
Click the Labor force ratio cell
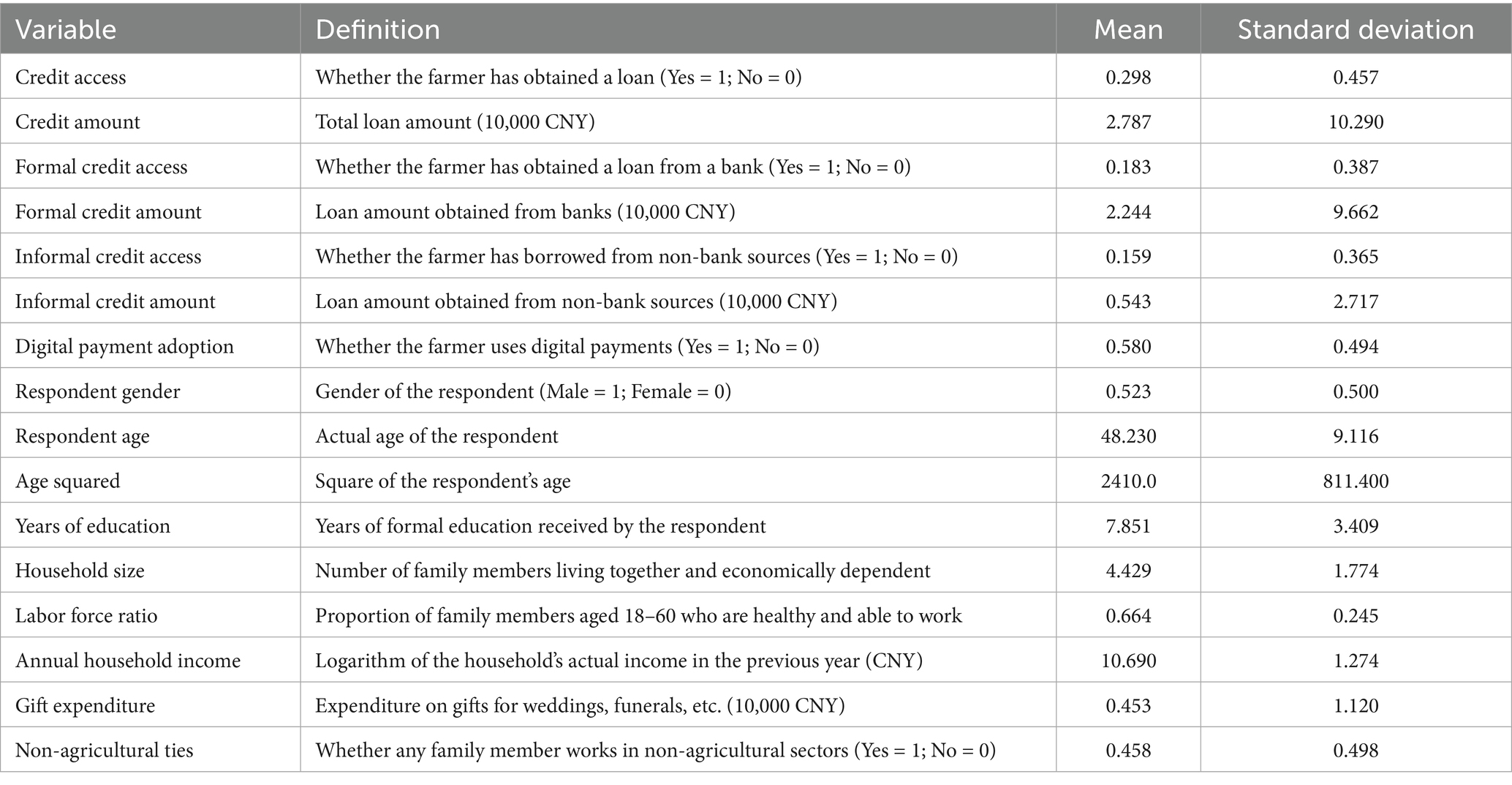coord(86,615)
